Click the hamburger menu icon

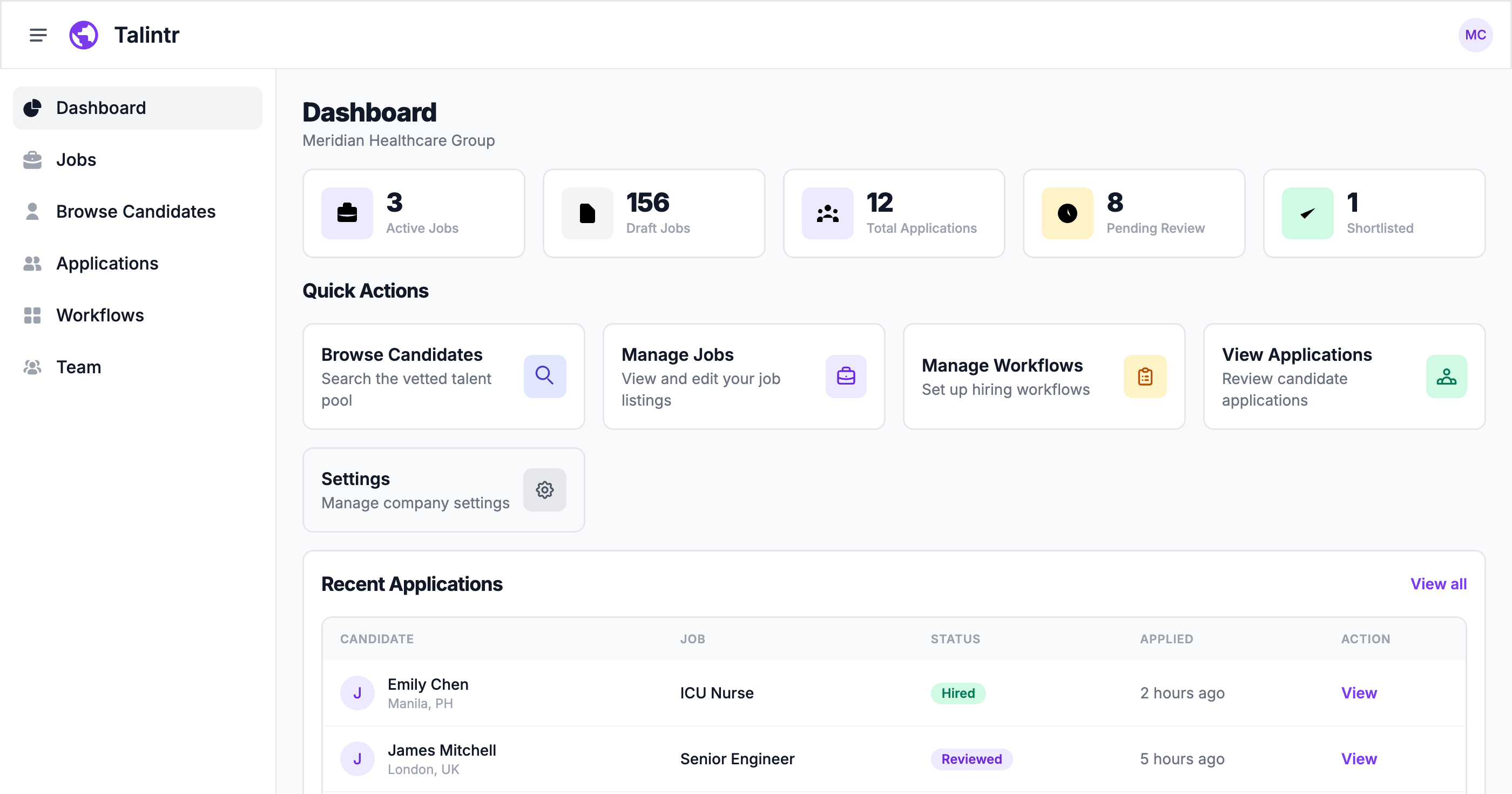coord(38,35)
